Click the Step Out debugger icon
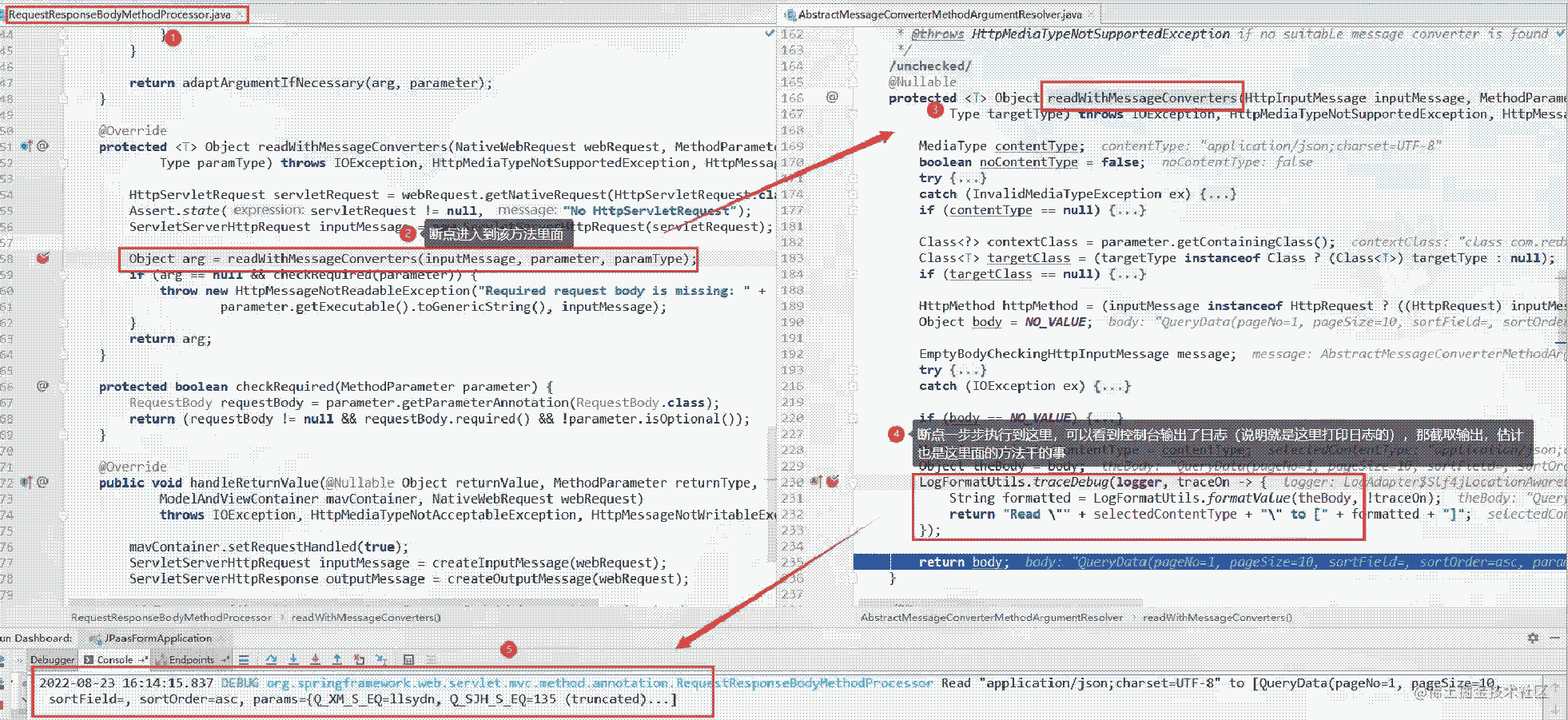 (x=337, y=659)
